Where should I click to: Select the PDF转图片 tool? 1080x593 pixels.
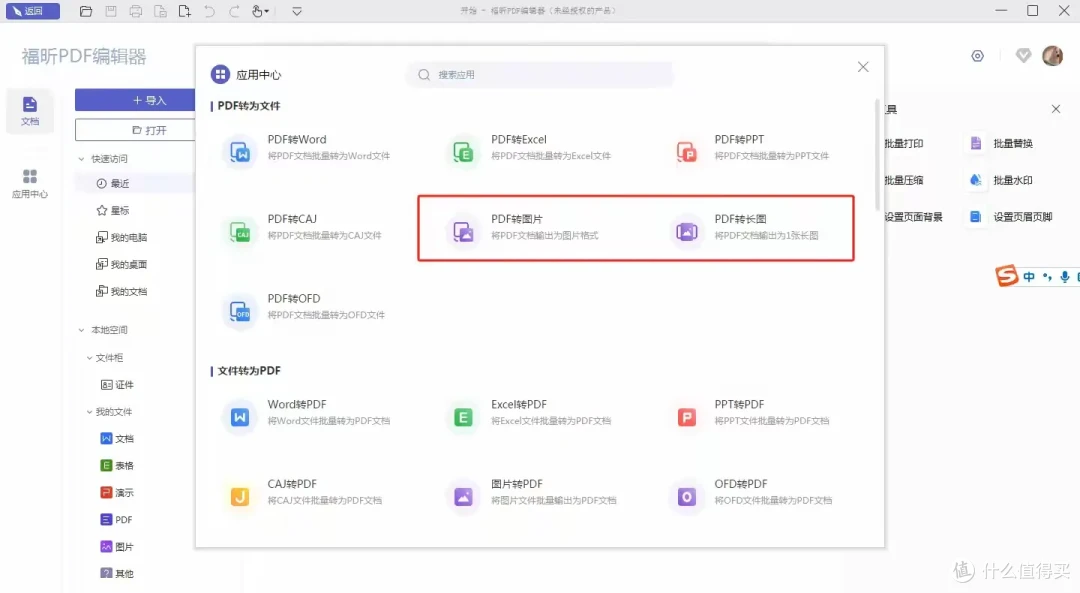click(523, 227)
